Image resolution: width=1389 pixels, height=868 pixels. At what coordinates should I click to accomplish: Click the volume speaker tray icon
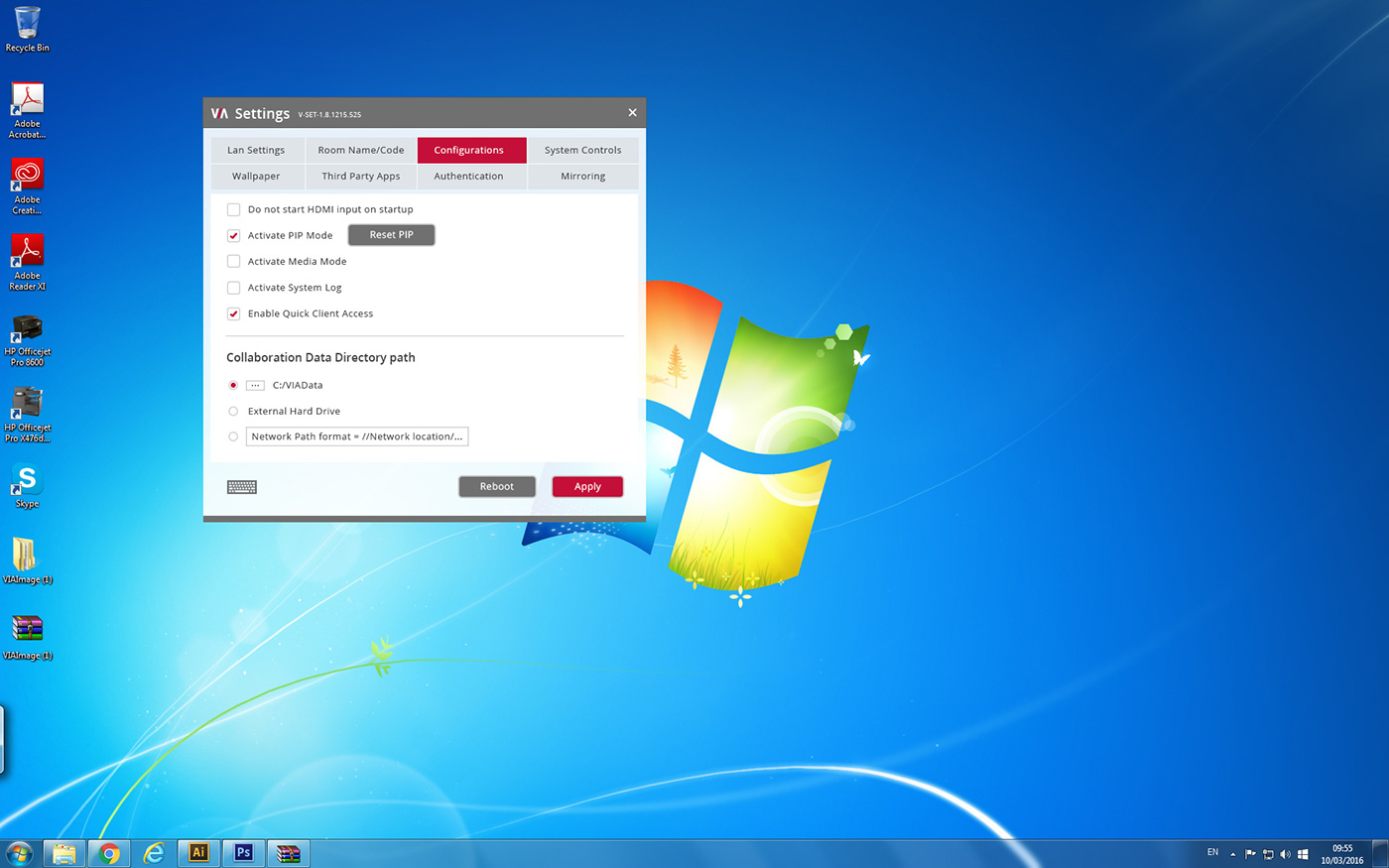click(1285, 854)
